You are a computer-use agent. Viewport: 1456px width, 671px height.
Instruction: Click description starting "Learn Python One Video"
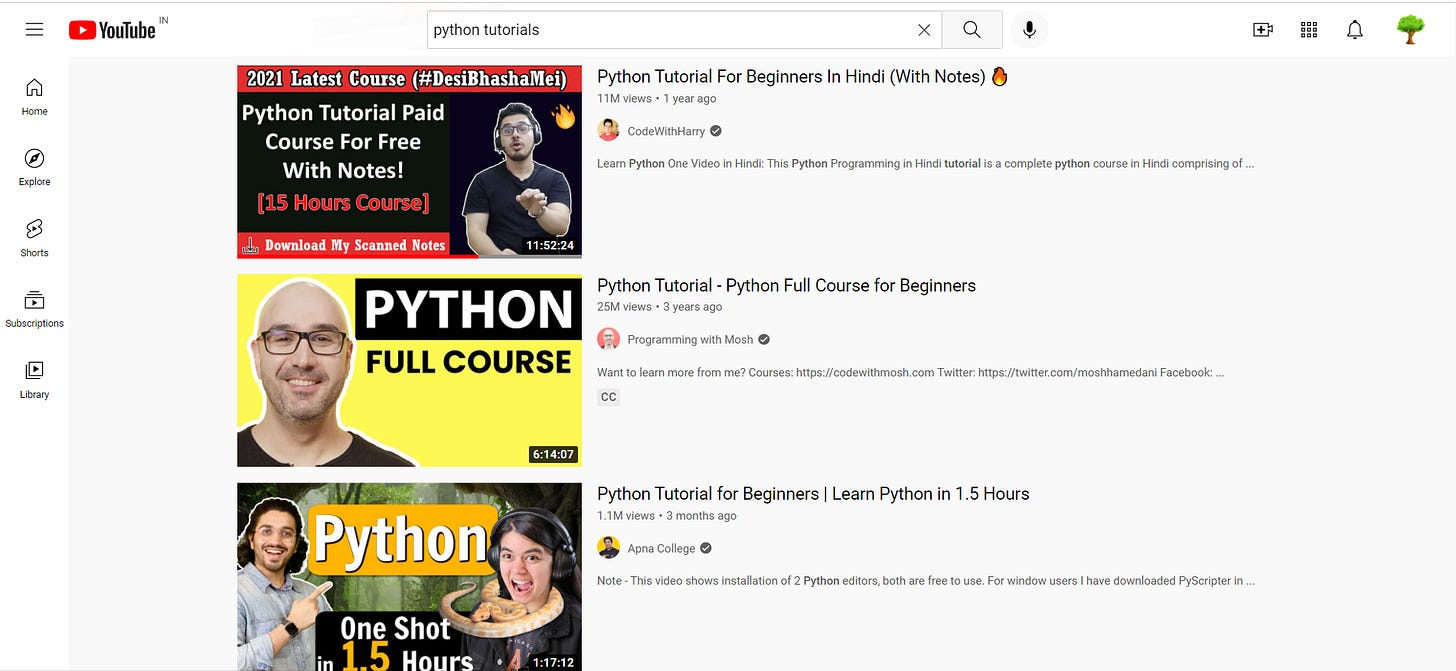pyautogui.click(x=925, y=164)
